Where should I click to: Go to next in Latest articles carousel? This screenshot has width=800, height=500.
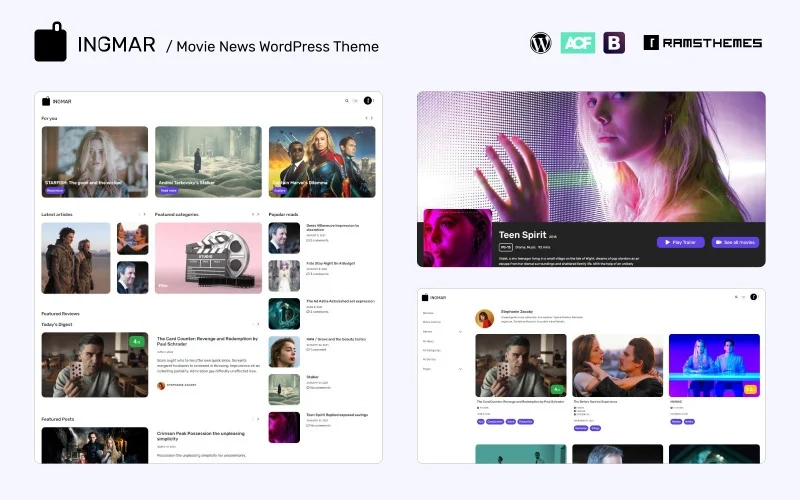pos(145,214)
